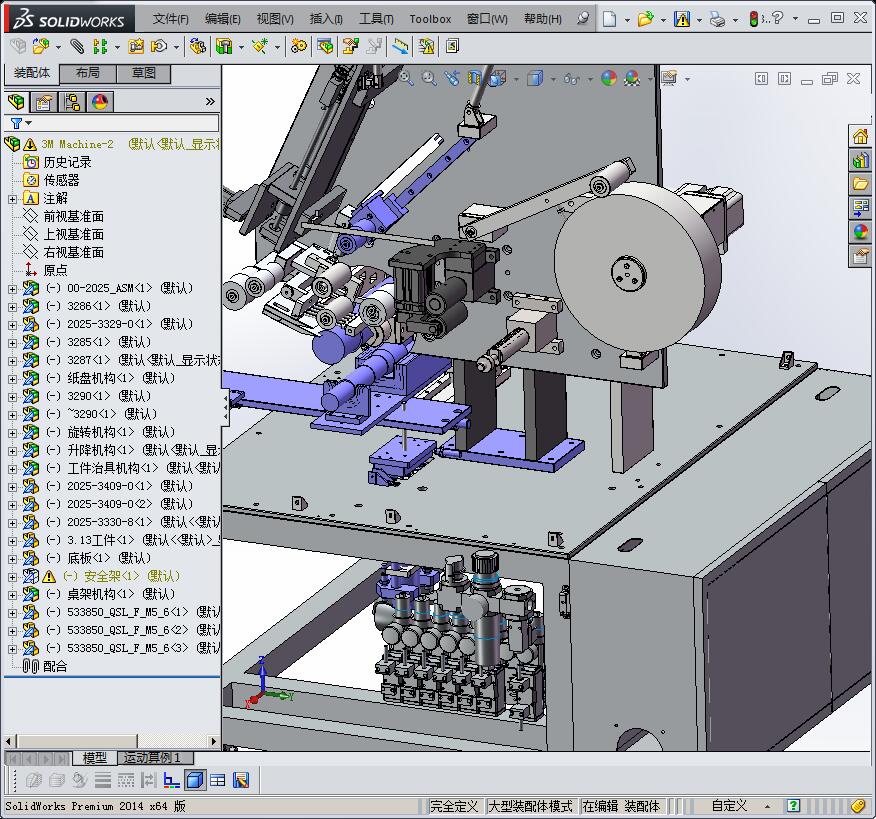876x819 pixels.
Task: Click the Open file folder icon
Action: [646, 20]
